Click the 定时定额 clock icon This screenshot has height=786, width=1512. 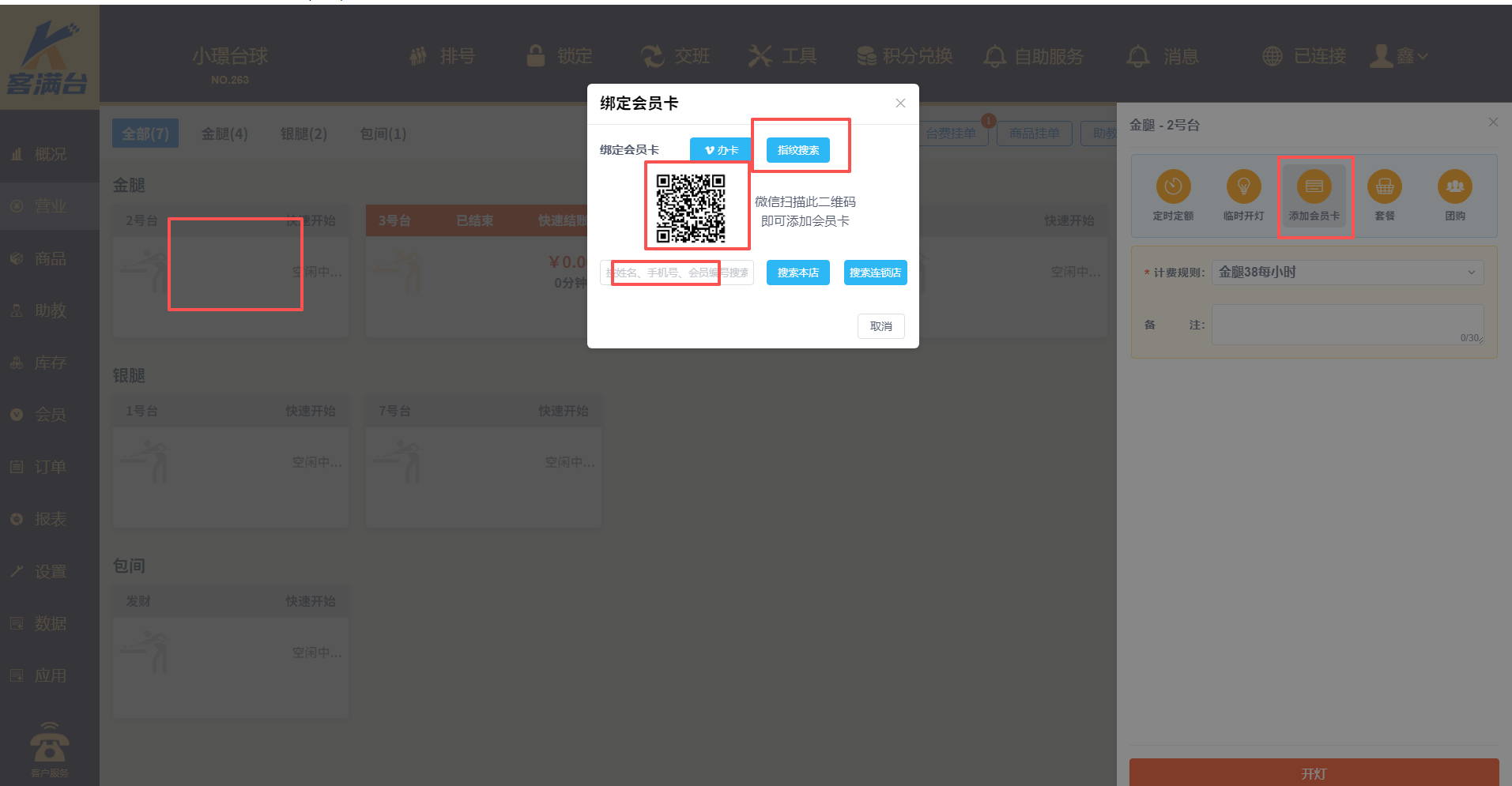(1173, 187)
